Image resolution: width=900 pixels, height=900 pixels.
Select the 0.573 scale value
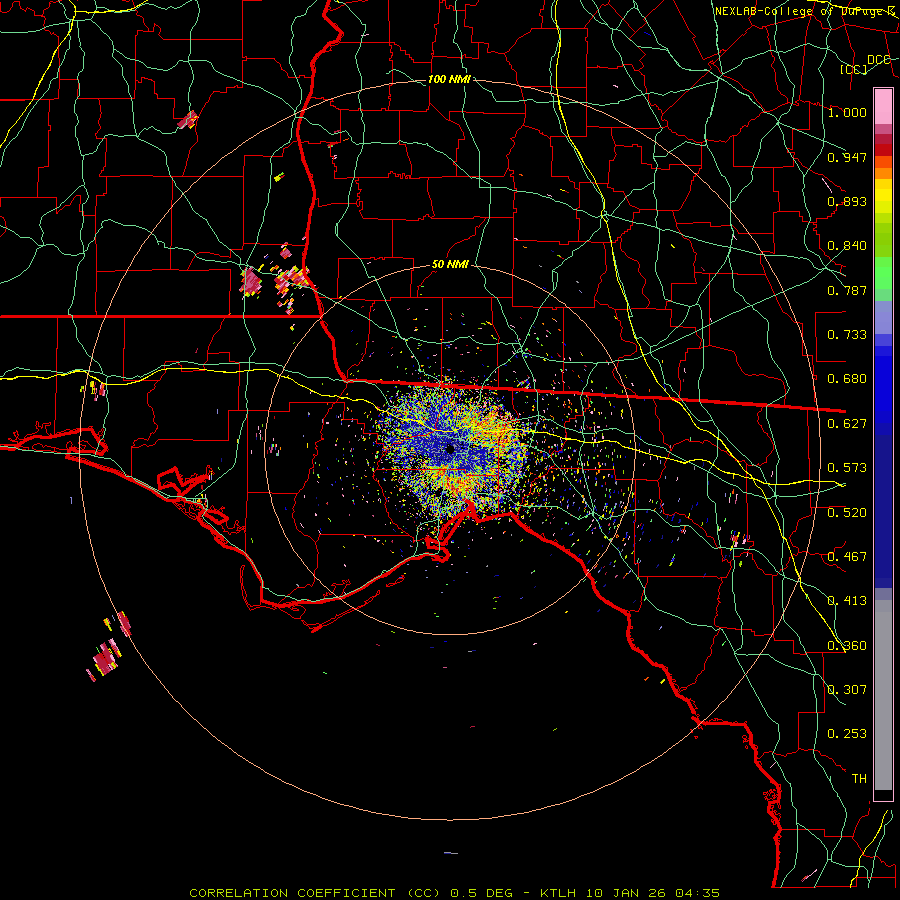coord(847,468)
